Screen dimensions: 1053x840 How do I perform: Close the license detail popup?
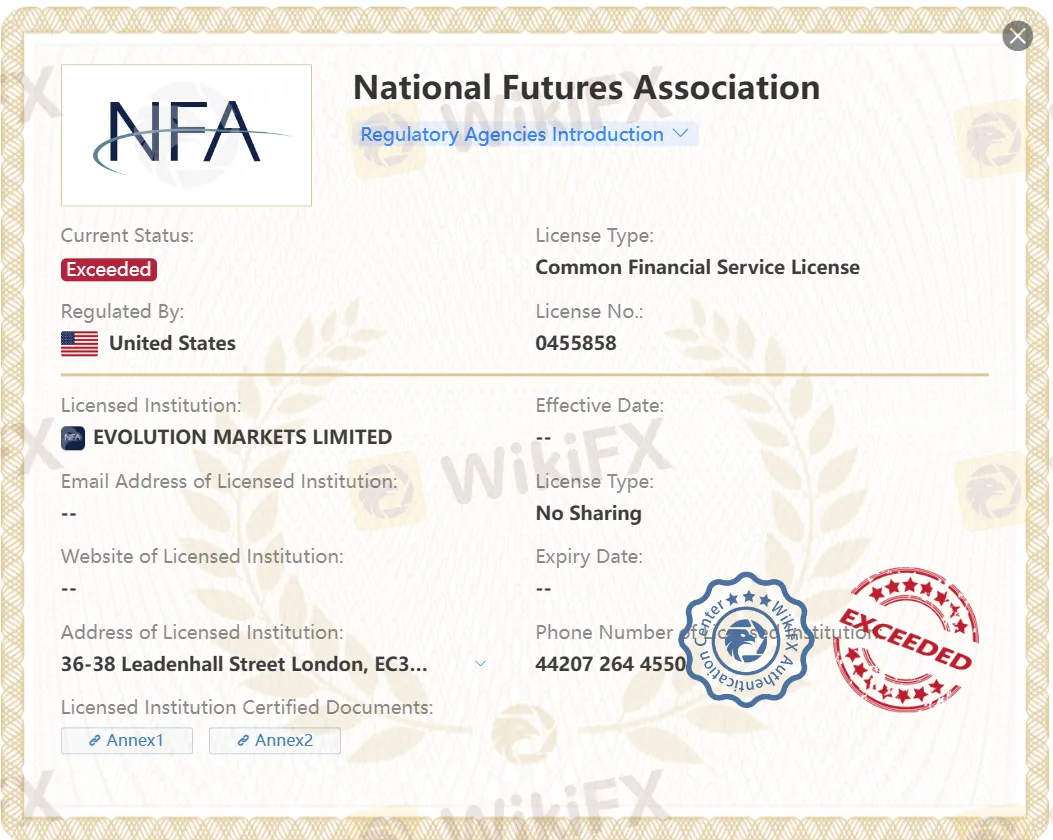1017,36
